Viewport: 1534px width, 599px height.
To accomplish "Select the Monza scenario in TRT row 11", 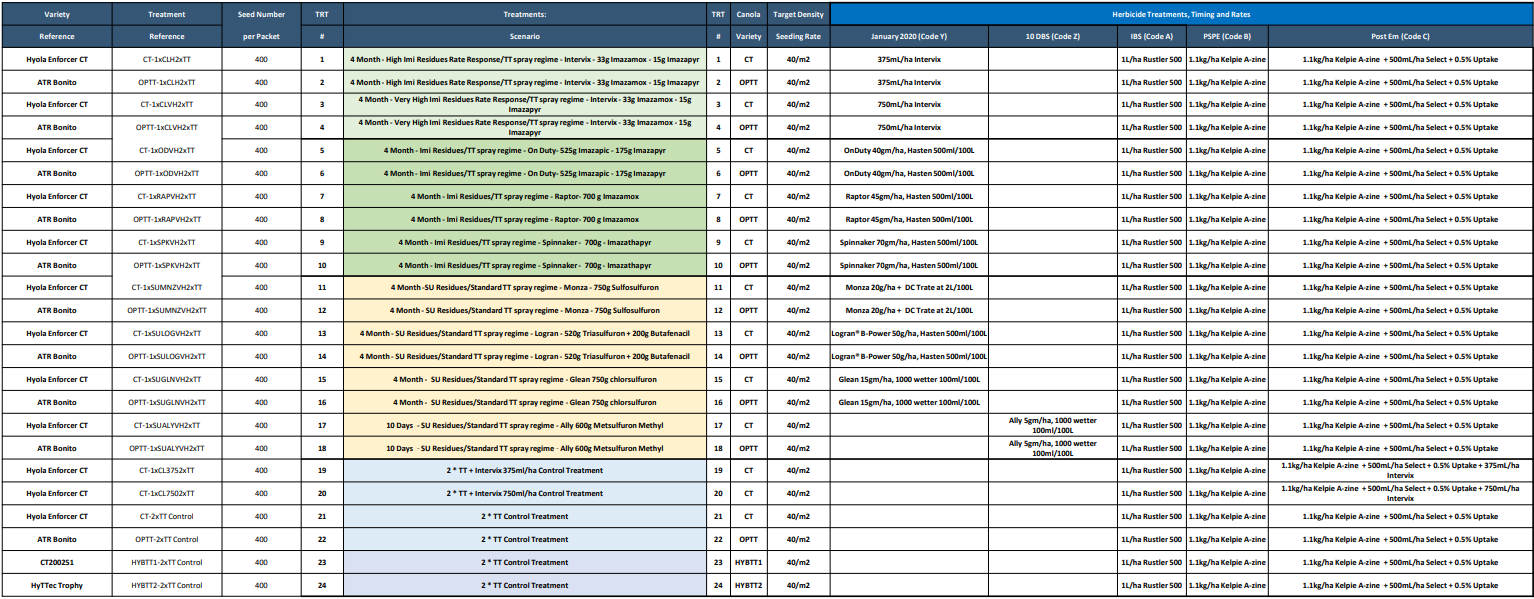I will [x=525, y=287].
